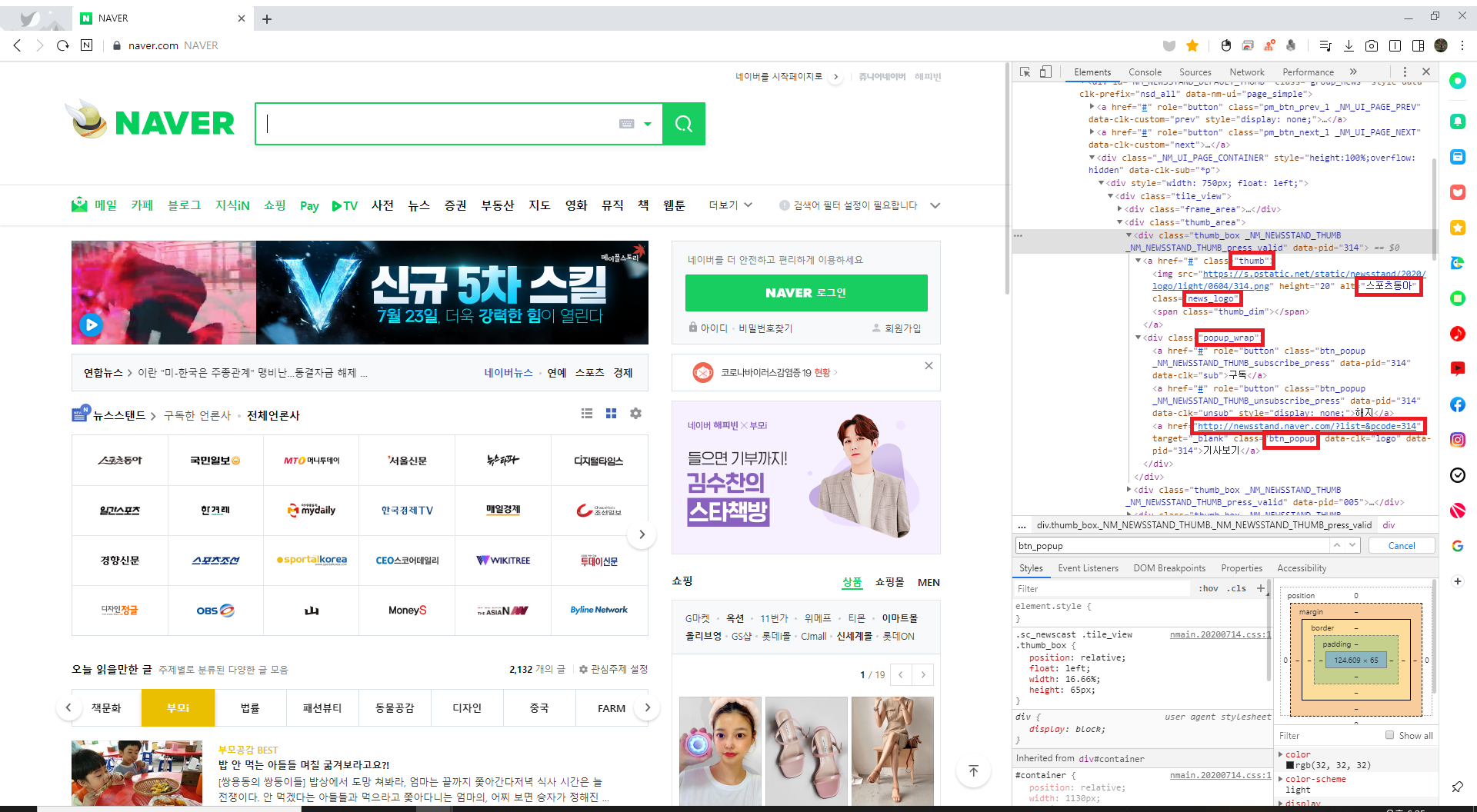The image size is (1477, 812).
Task: Open the red Pocket sidebar icon
Action: (1458, 192)
